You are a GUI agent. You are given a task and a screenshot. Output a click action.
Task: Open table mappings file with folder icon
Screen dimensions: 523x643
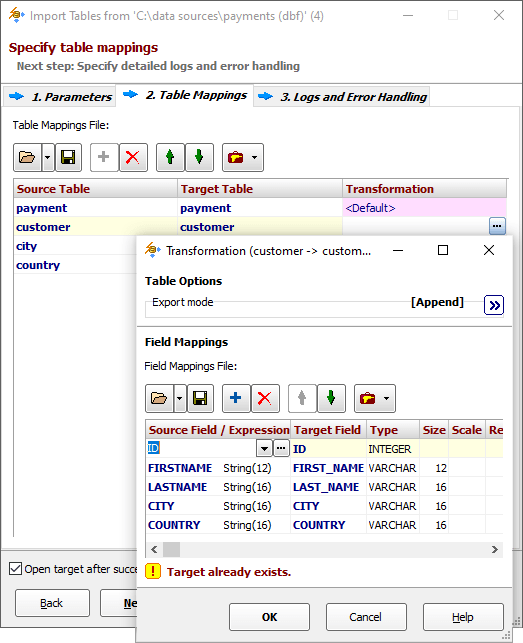pyautogui.click(x=27, y=157)
